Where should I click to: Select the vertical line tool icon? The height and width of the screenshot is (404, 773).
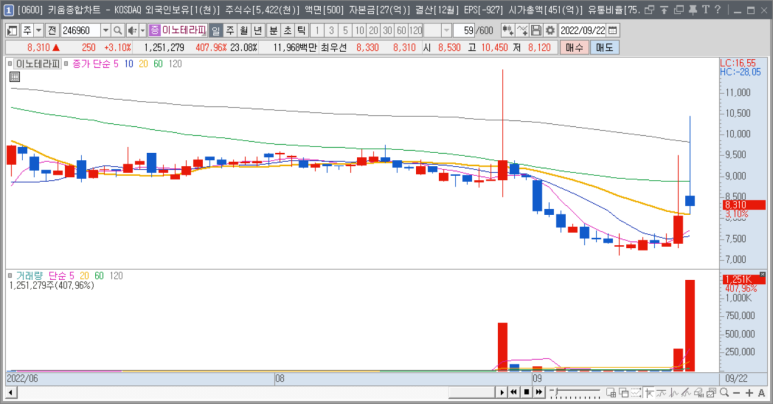(x=674, y=393)
